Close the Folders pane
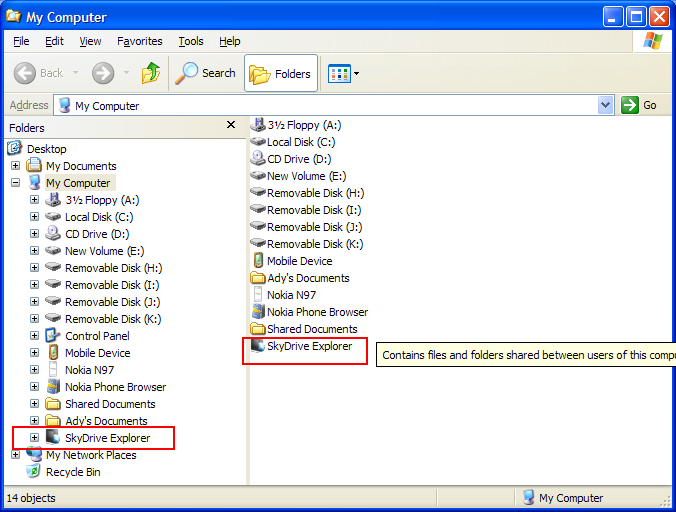This screenshot has width=676, height=512. pos(231,125)
